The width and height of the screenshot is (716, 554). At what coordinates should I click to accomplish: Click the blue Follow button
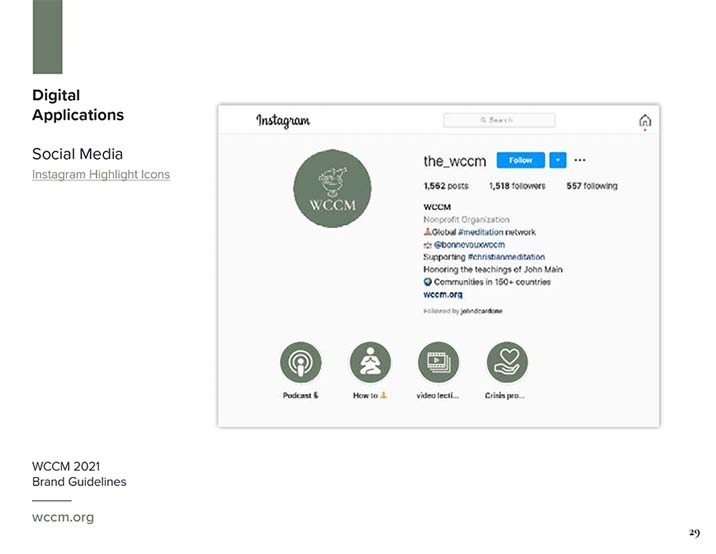pyautogui.click(x=521, y=160)
